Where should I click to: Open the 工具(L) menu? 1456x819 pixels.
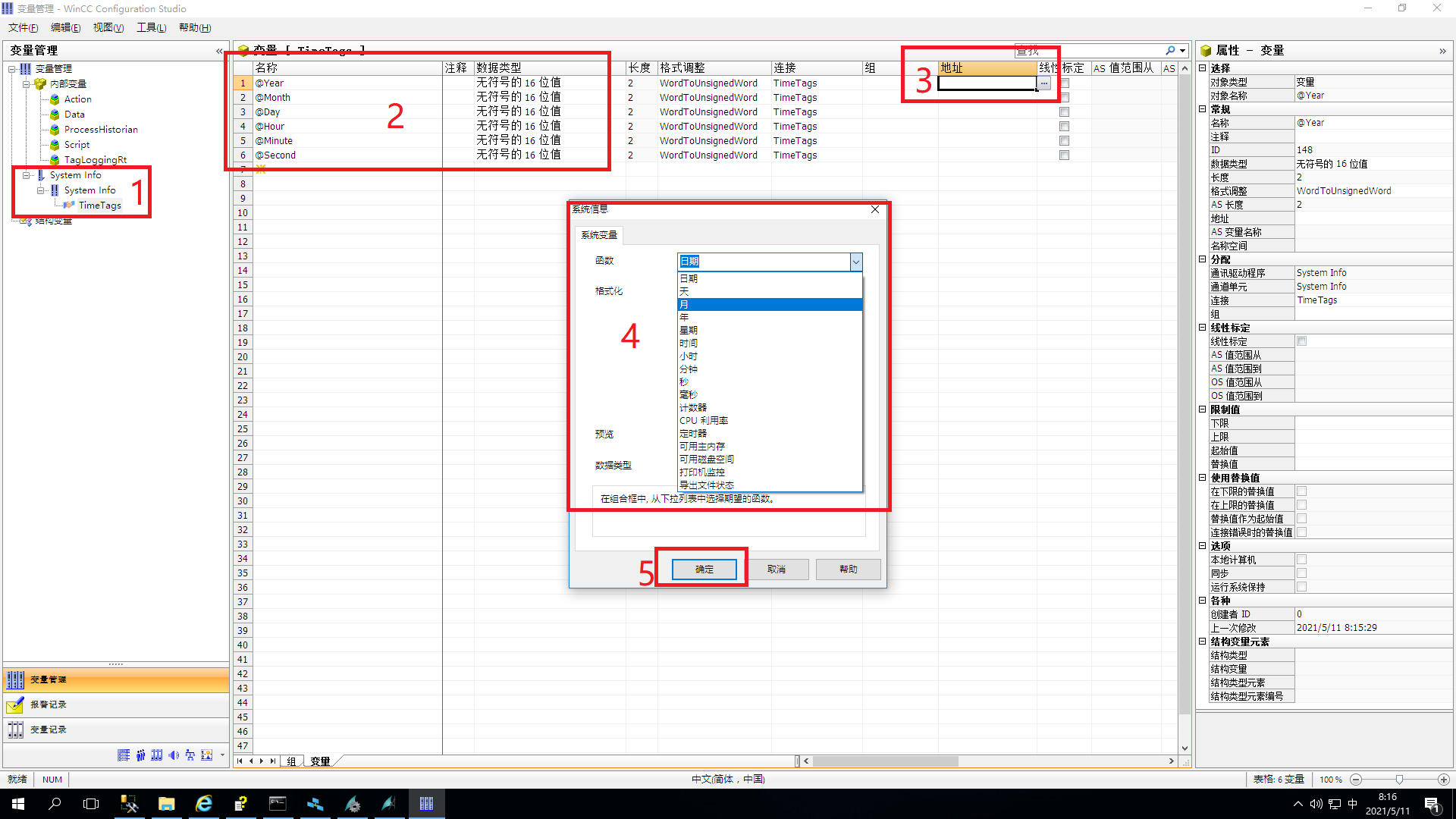(x=151, y=27)
